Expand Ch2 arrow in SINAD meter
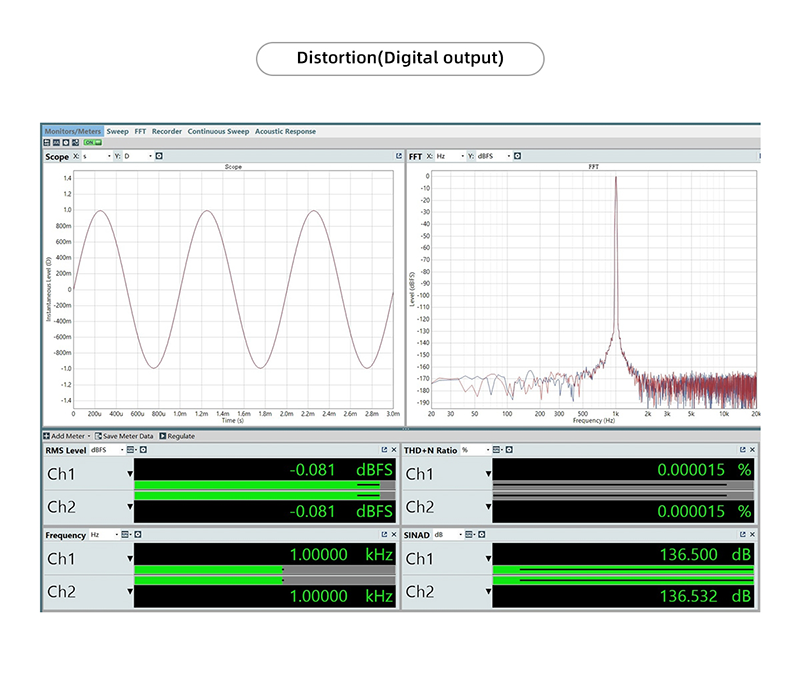 click(x=488, y=593)
